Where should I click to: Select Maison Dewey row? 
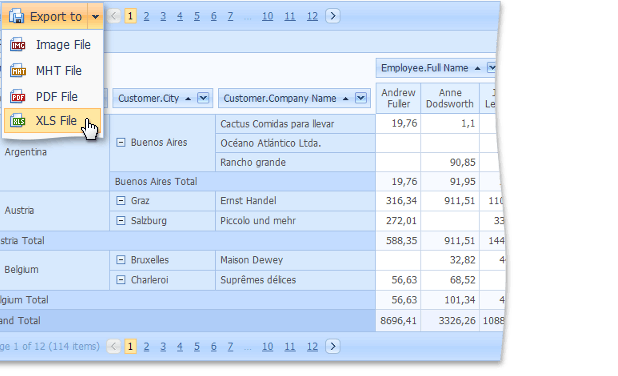(295, 260)
